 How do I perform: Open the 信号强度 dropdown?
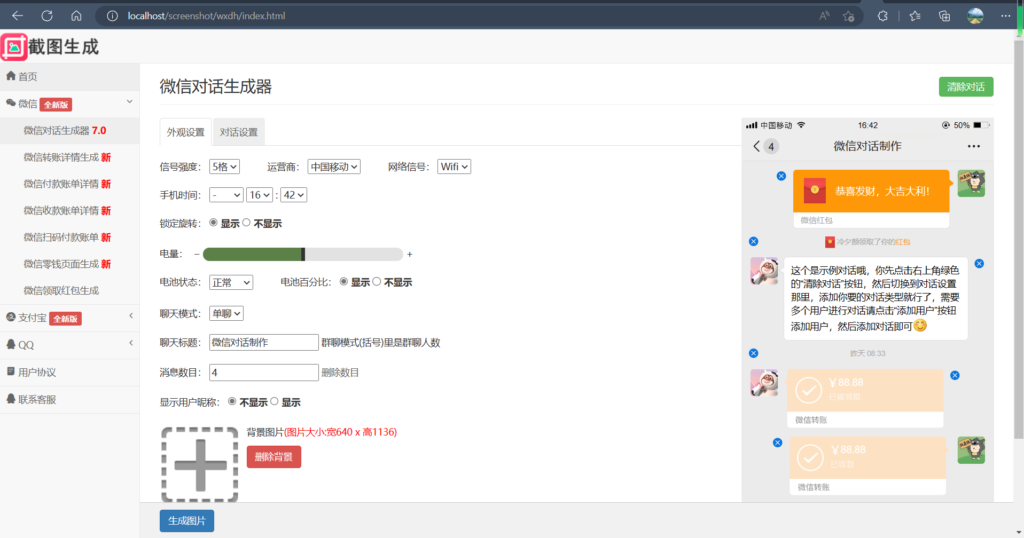tap(224, 166)
